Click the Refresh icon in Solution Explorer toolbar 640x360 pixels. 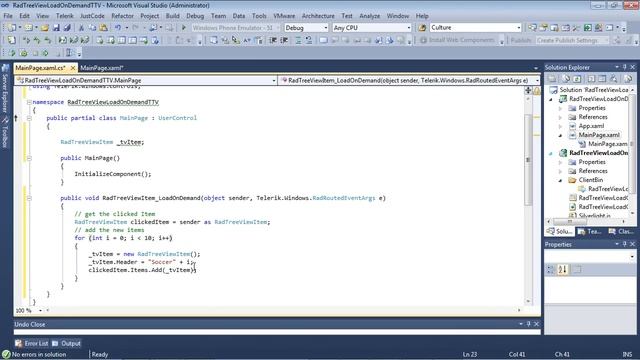click(577, 79)
